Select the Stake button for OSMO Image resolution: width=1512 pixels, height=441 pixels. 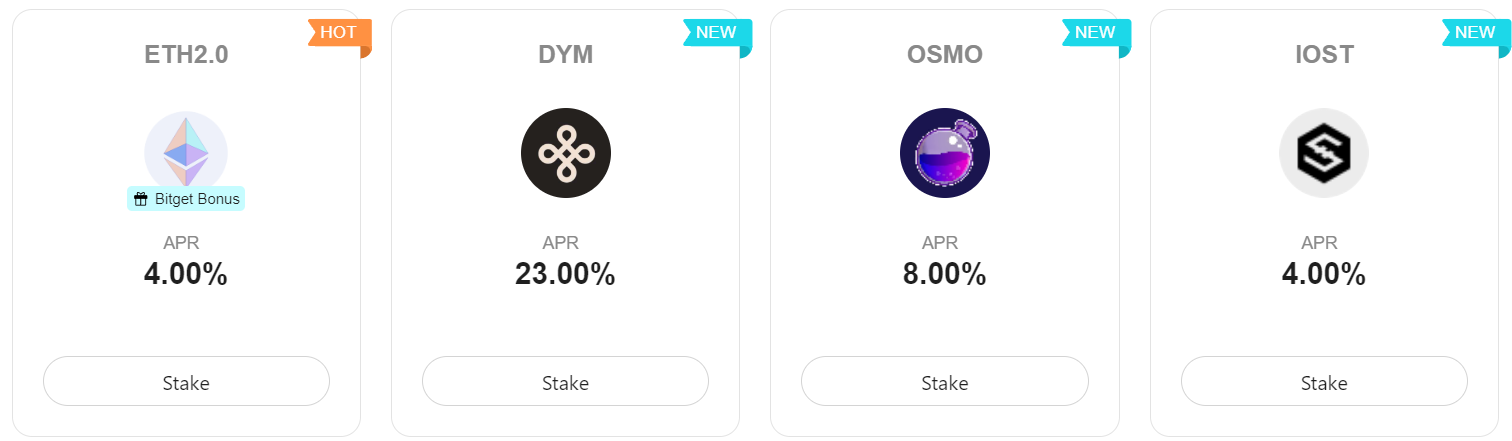click(945, 381)
